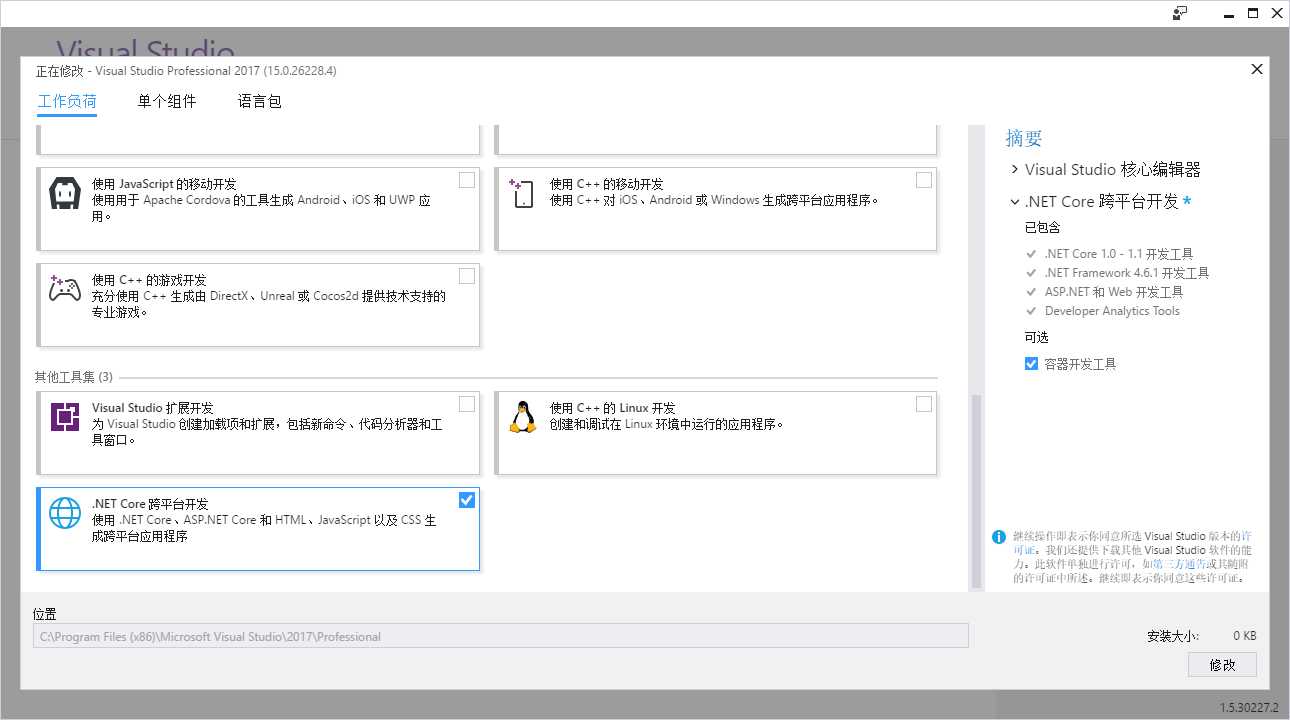Check the Linux development with C++ workload
Screen dimensions: 1290x720
pos(924,404)
